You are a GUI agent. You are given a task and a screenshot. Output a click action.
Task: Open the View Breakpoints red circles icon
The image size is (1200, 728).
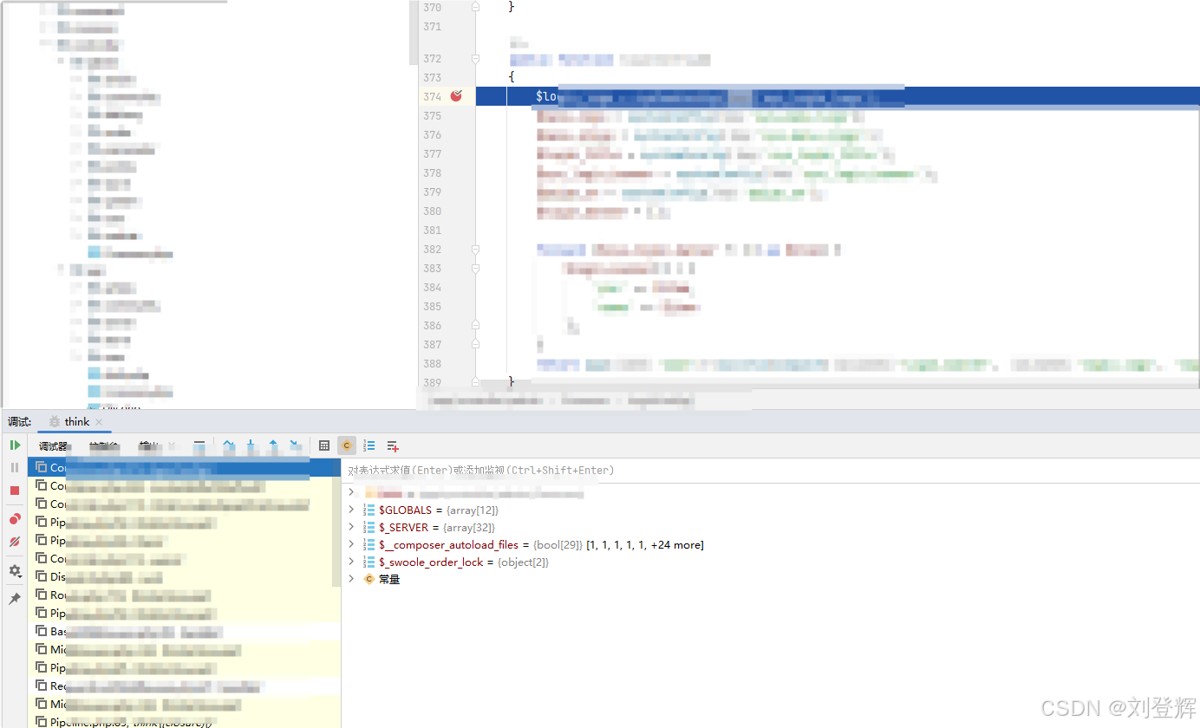click(15, 519)
